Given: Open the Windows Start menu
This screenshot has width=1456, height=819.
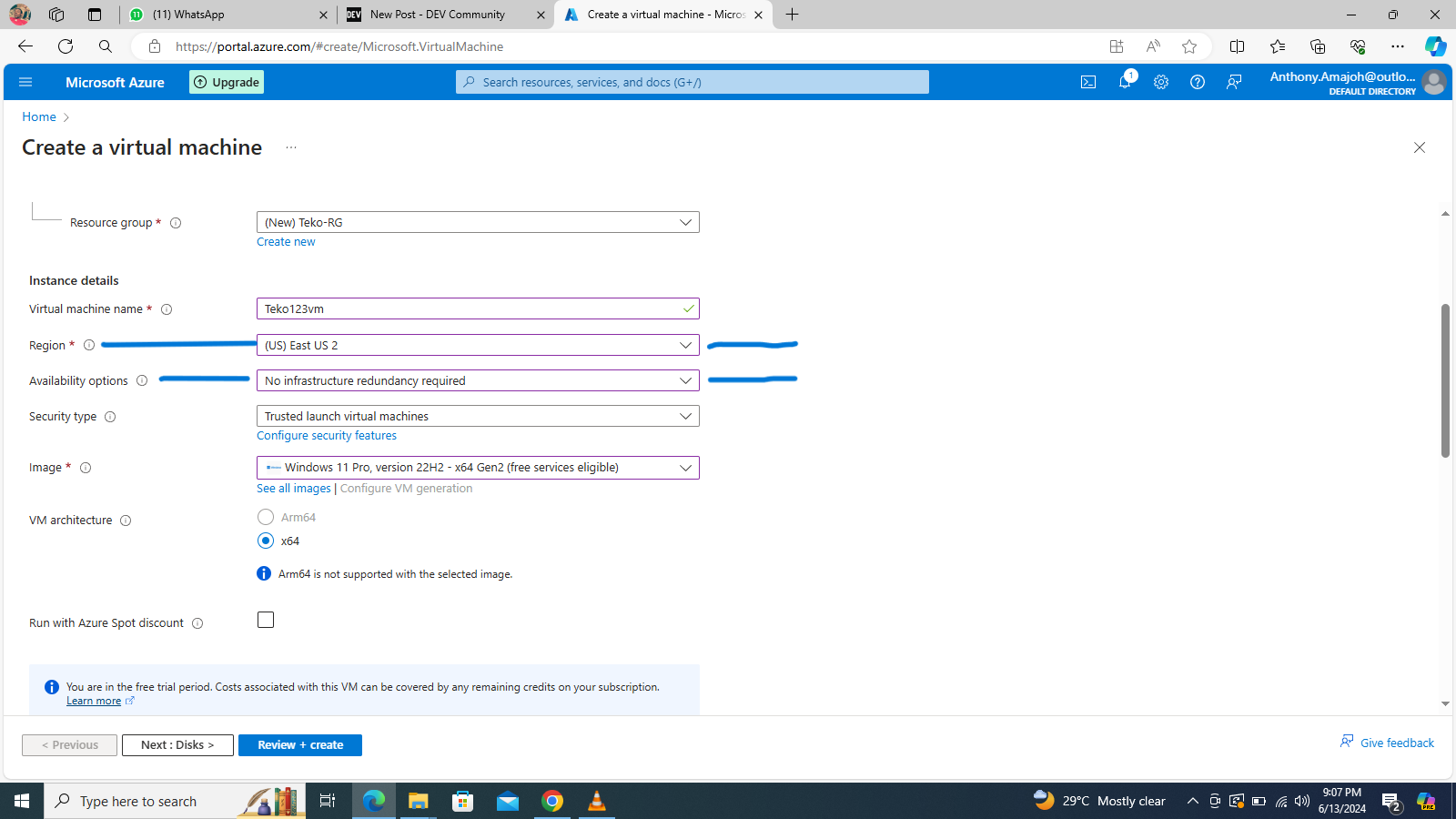Looking at the screenshot, I should point(22,801).
